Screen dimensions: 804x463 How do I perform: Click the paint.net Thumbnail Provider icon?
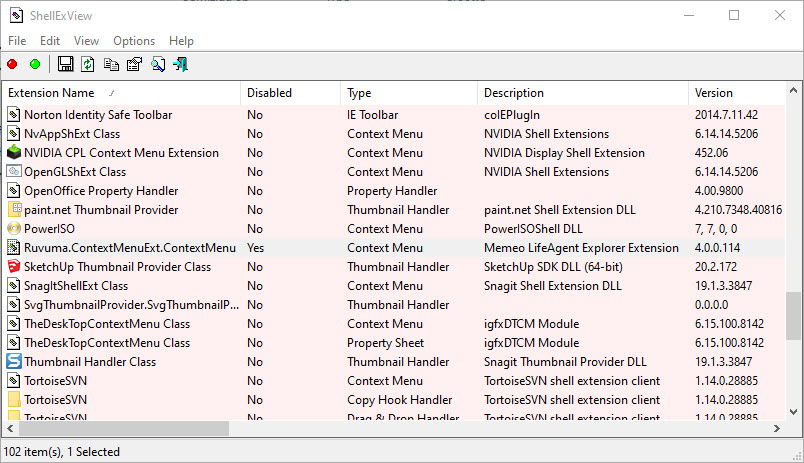[x=14, y=210]
